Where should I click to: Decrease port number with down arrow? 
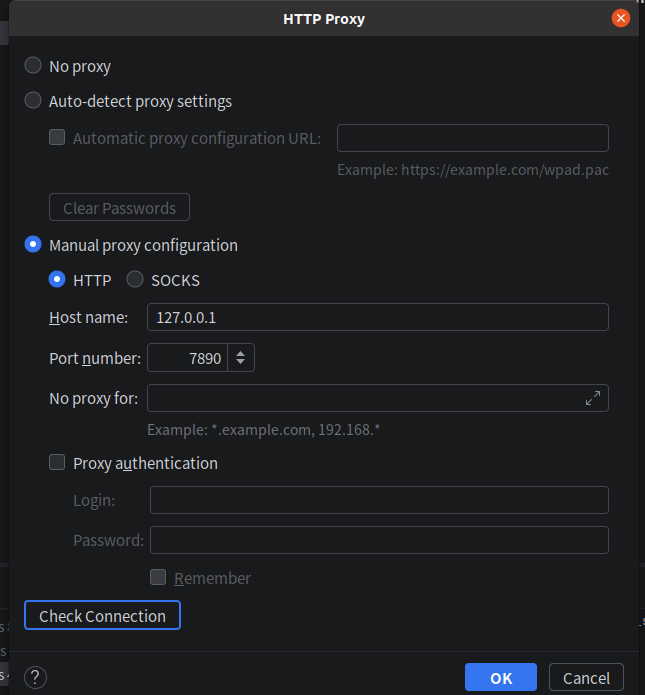240,362
